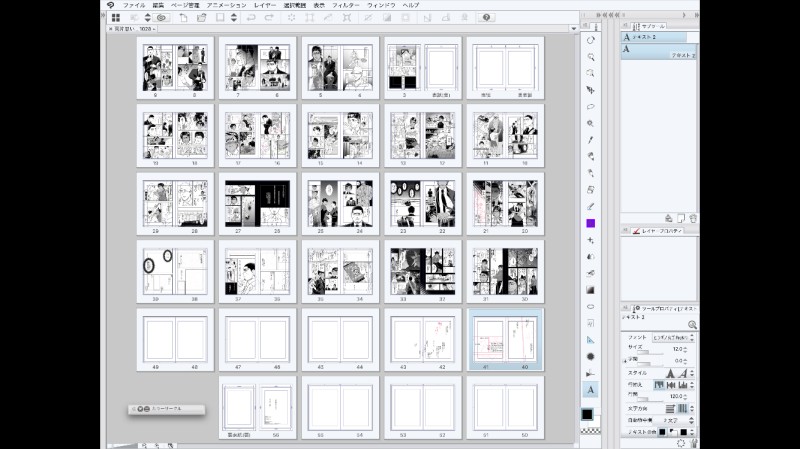
Task: Switch to the Layer Property tab
Action: [x=657, y=231]
